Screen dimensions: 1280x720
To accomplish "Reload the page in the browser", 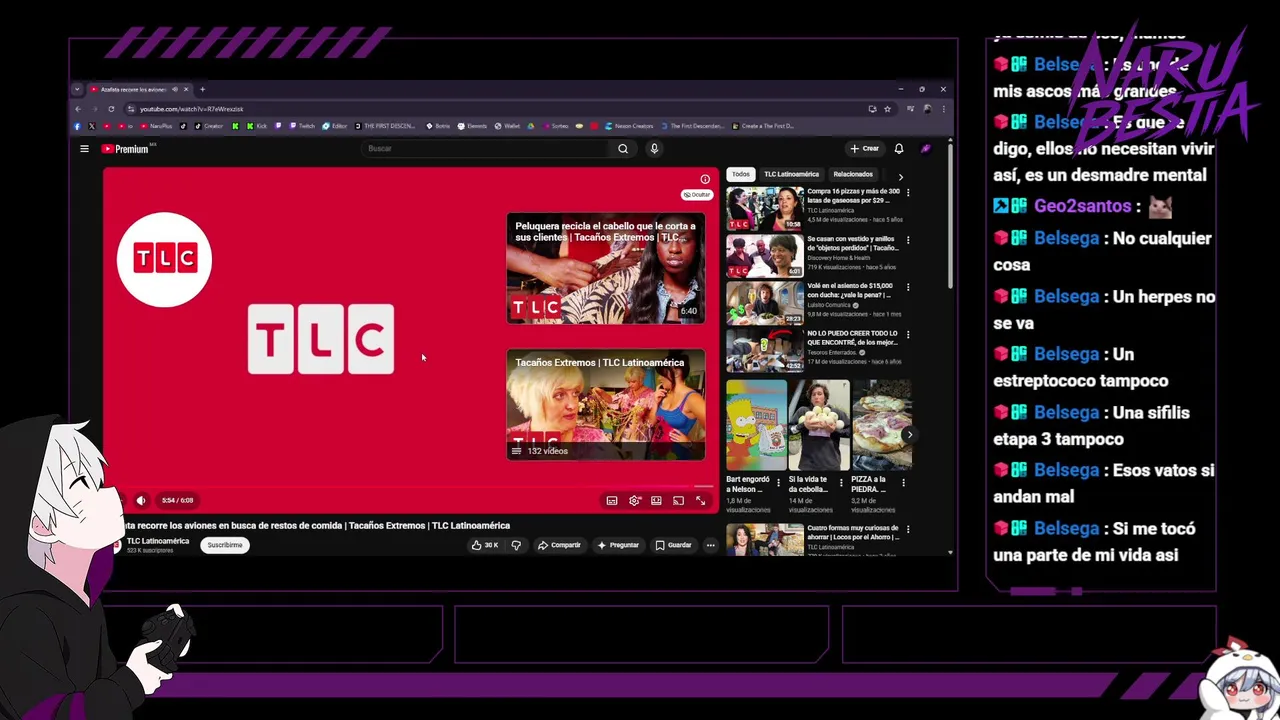I will pyautogui.click(x=111, y=109).
